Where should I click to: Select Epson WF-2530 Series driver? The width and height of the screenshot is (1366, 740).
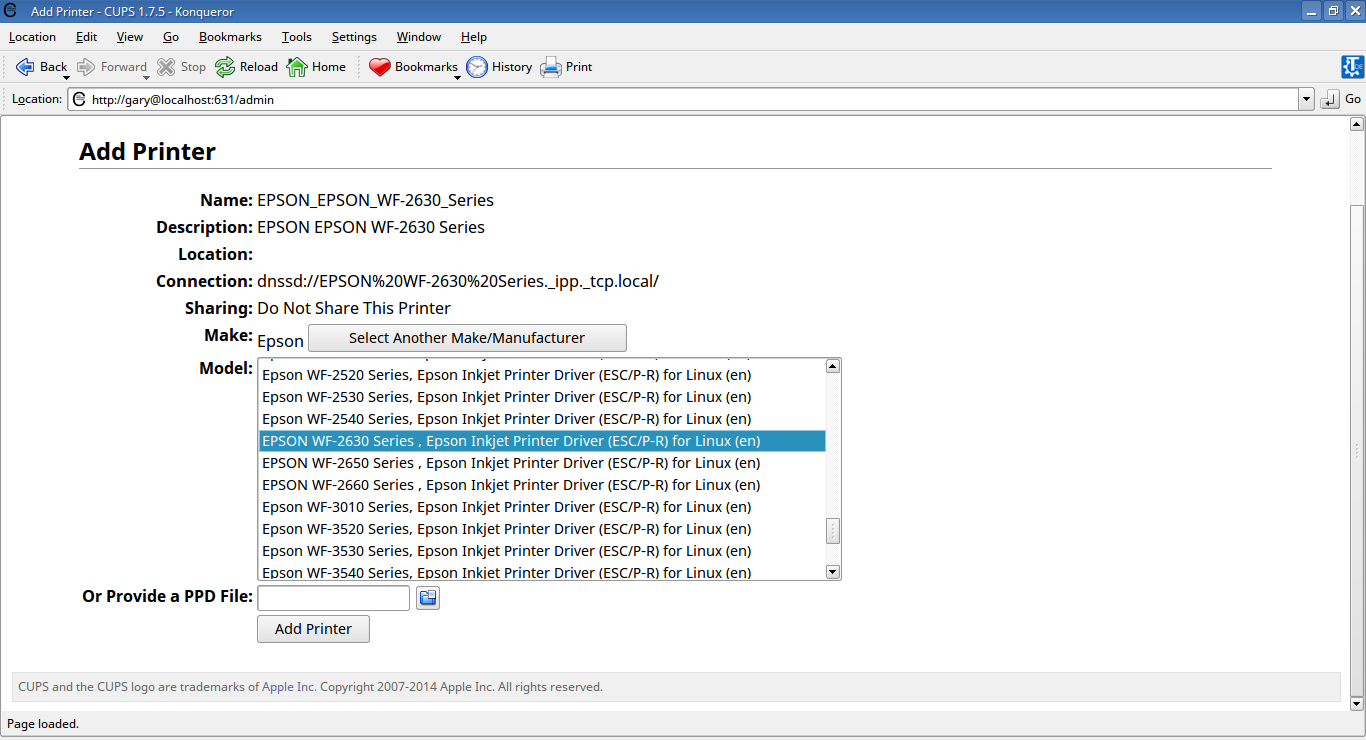pos(542,397)
